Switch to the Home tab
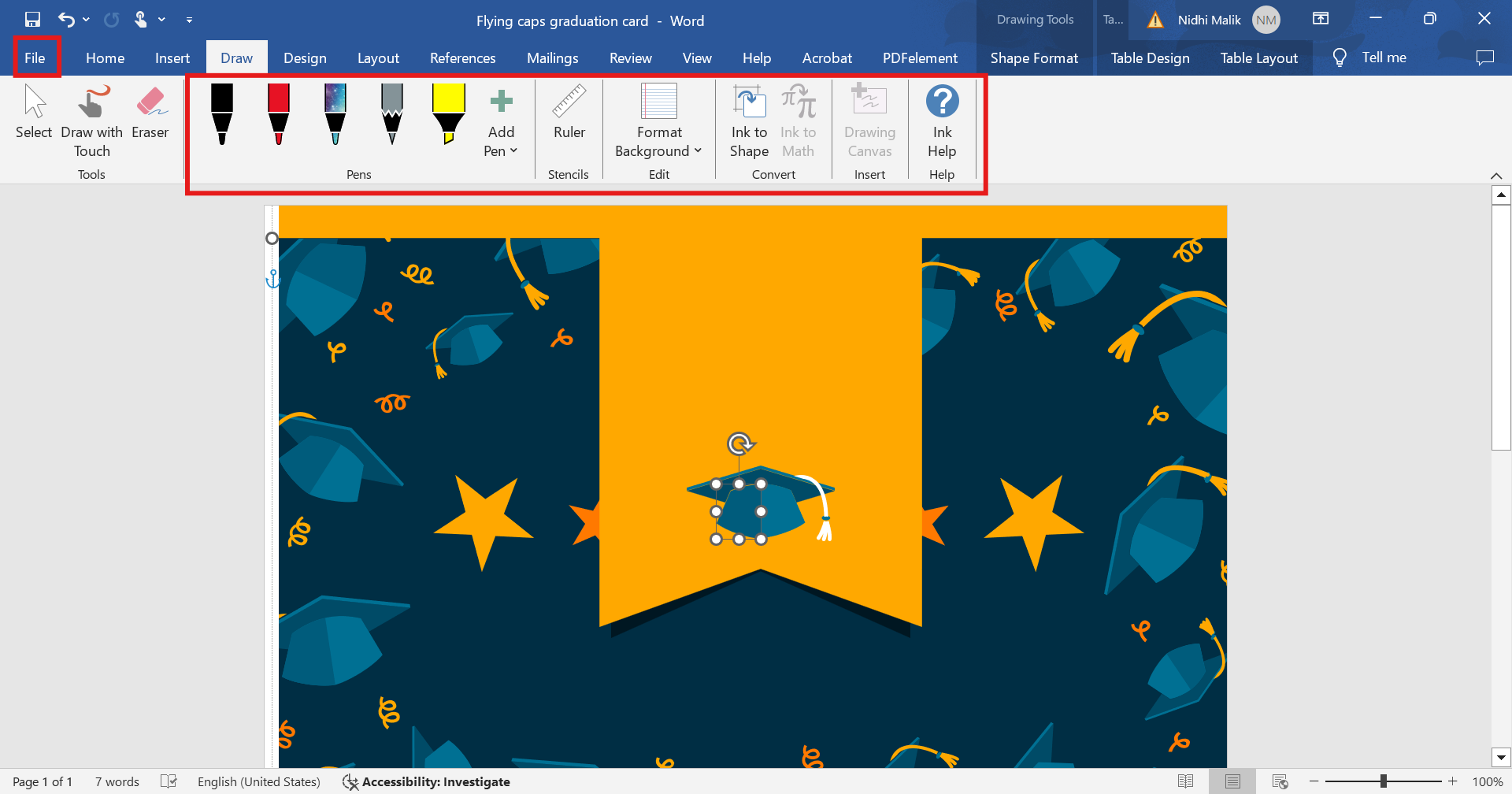The height and width of the screenshot is (794, 1512). tap(106, 58)
